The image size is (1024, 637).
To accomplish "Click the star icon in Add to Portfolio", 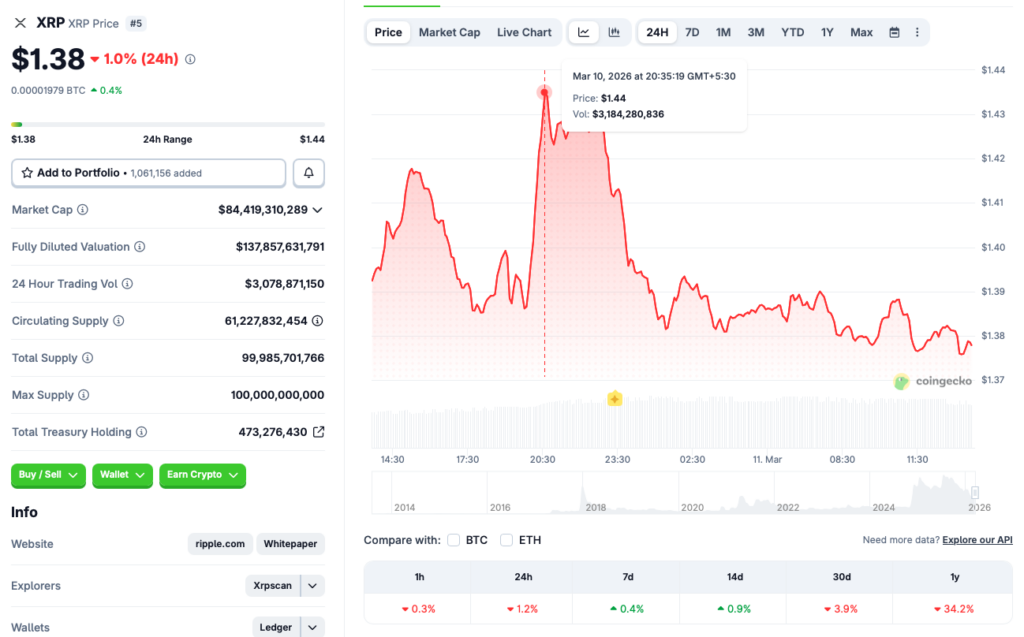I will click(x=25, y=172).
